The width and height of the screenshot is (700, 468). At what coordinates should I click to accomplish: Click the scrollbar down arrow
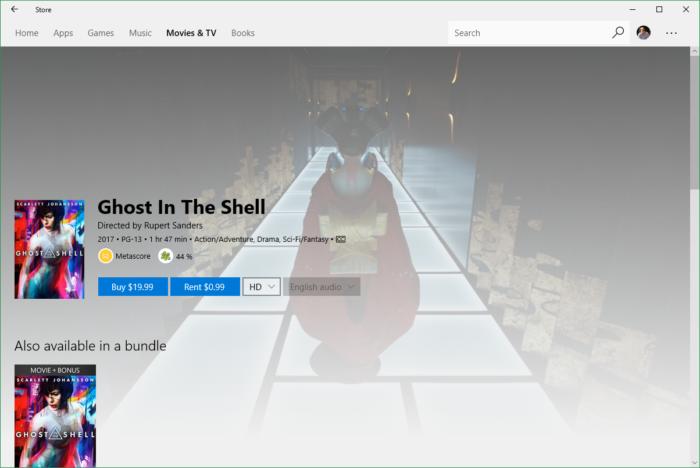click(695, 463)
